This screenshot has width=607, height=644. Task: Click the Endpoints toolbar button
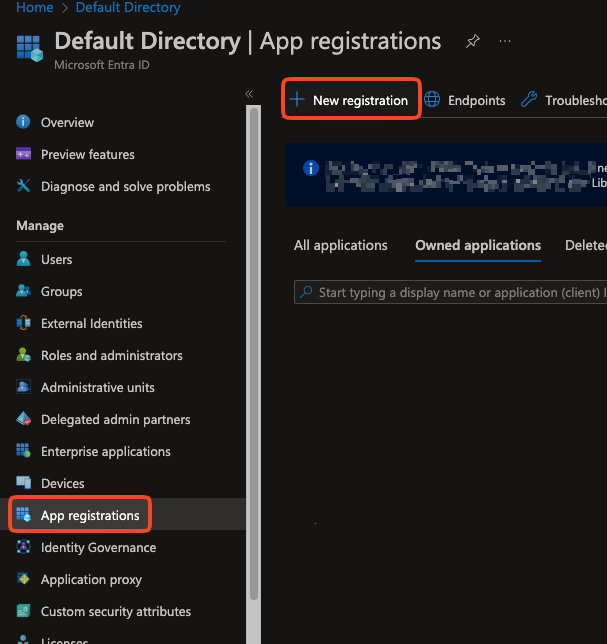(465, 100)
